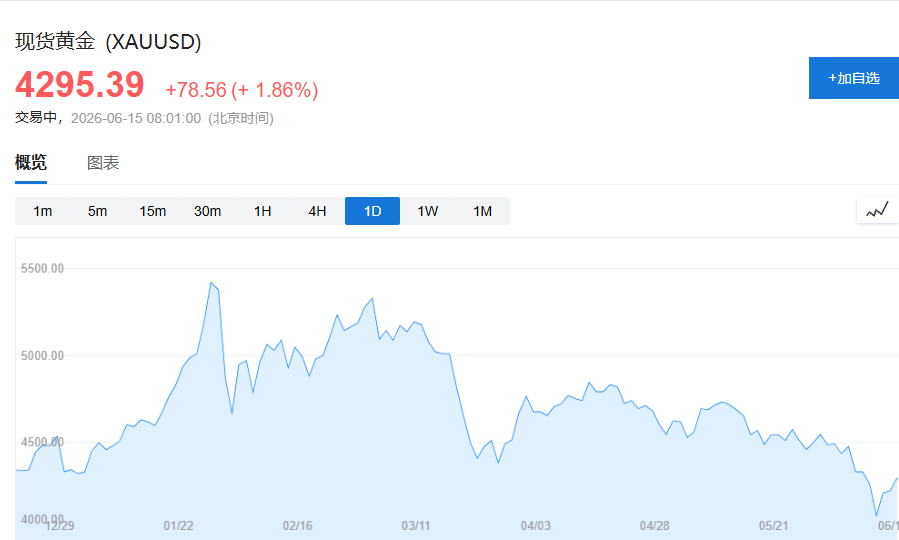Switch the chart to weekly 1W
Image resolution: width=899 pixels, height=540 pixels.
[428, 211]
